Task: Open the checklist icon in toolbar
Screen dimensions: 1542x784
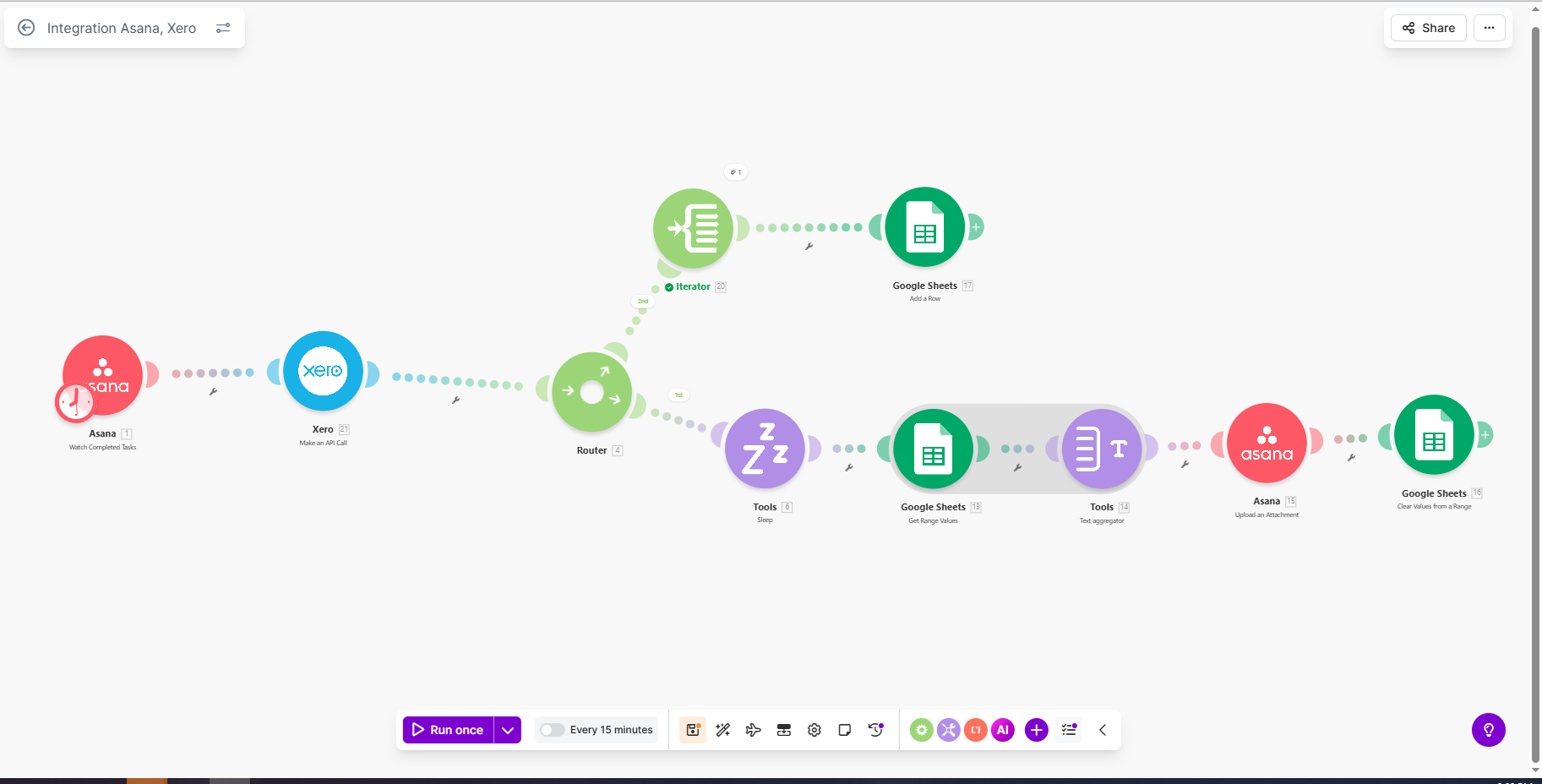Action: 1070,730
